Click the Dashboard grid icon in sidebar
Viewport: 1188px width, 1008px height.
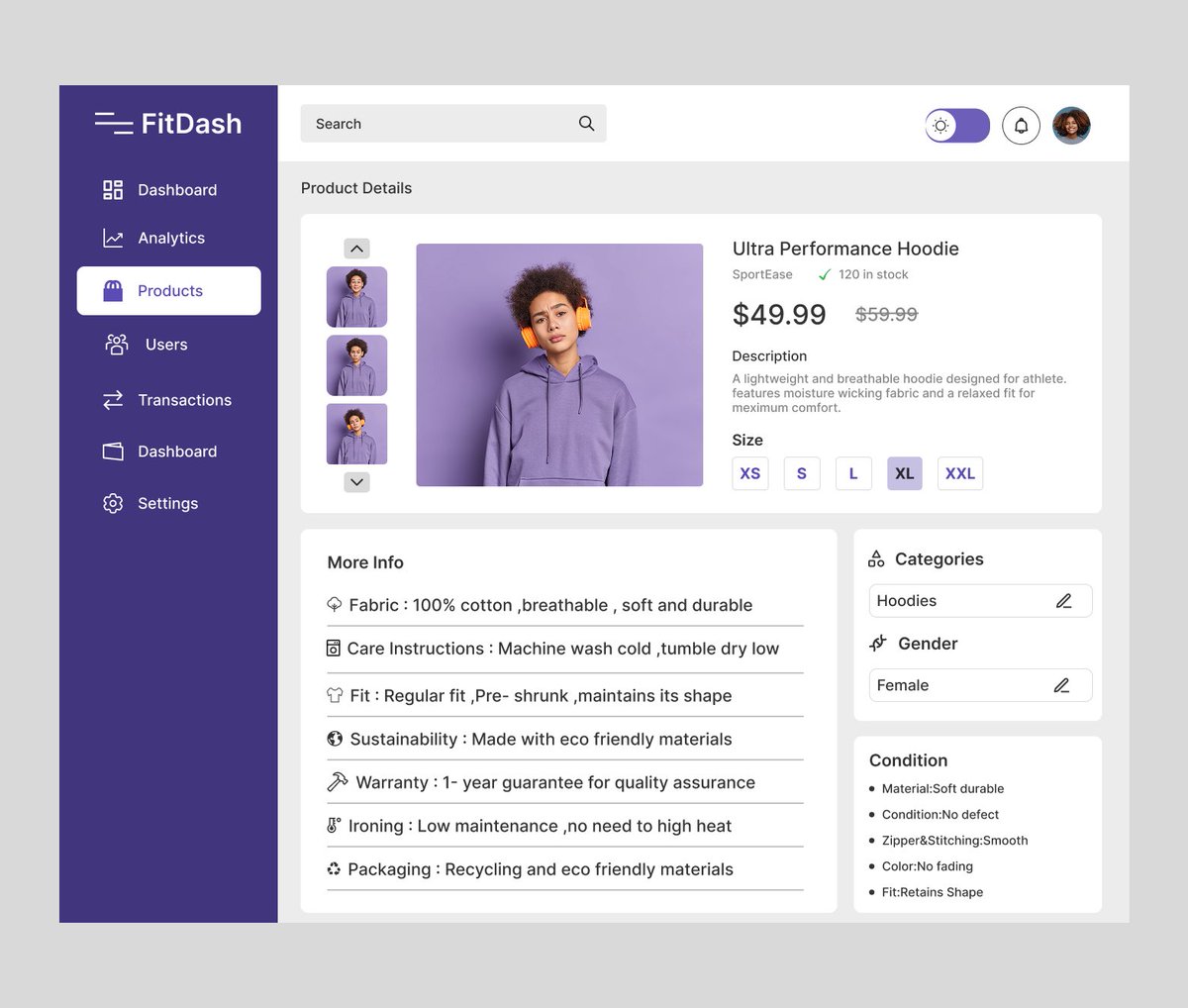coord(113,190)
